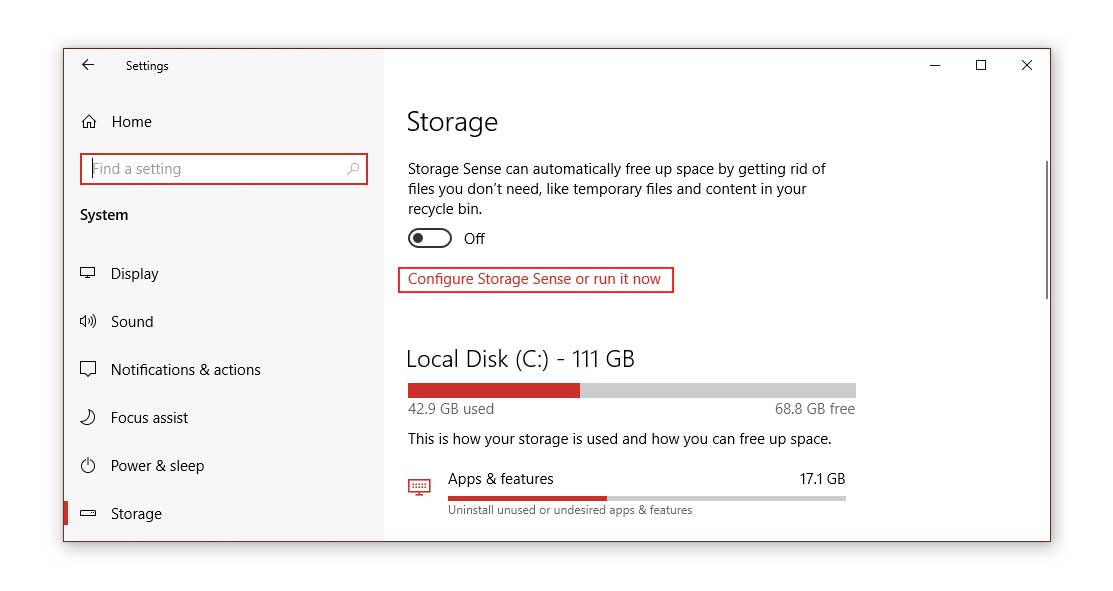This screenshot has width=1113, height=591.
Task: Click the Power & sleep icon
Action: click(88, 465)
